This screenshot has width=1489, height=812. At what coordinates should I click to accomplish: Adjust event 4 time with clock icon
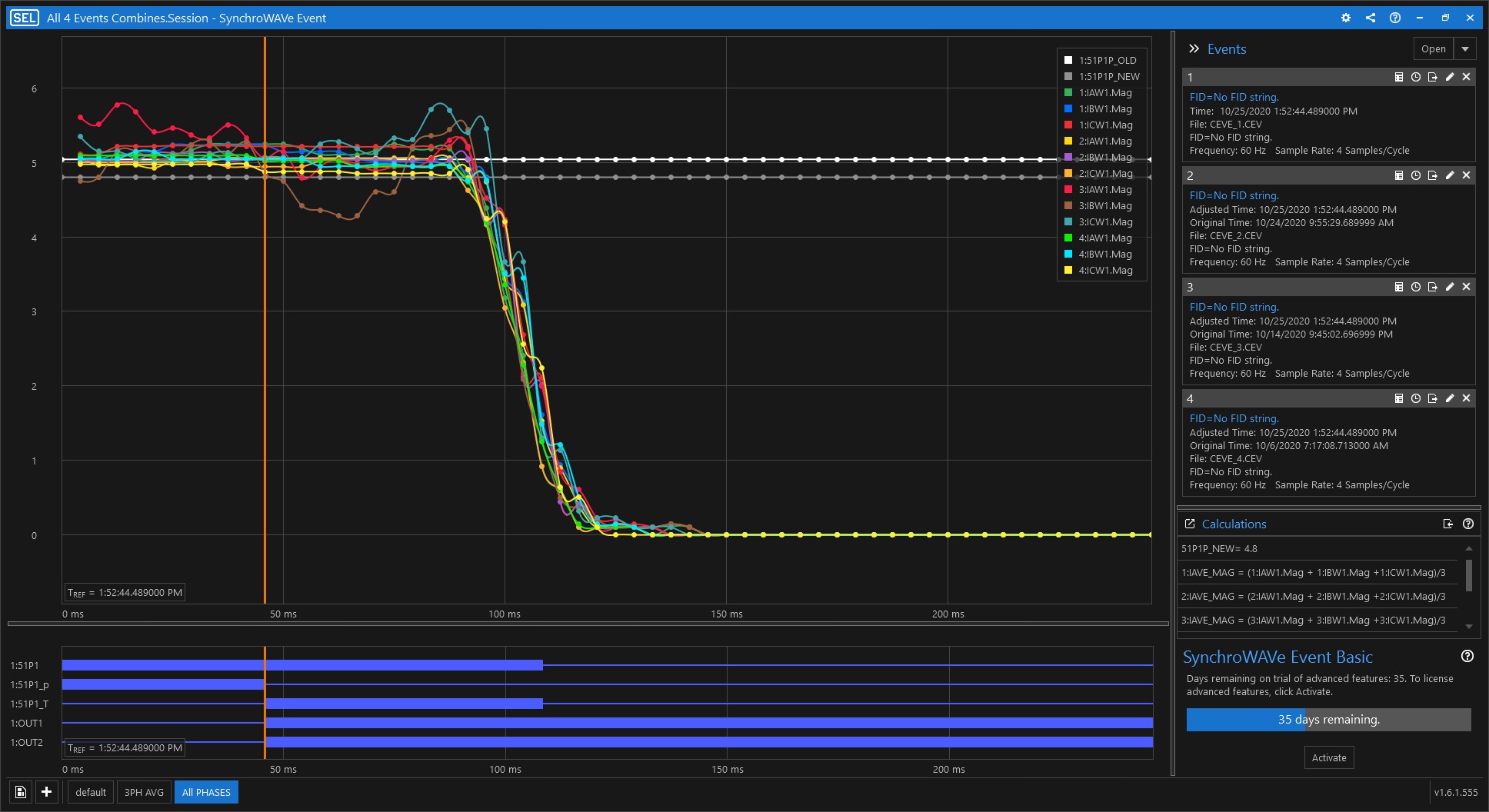[1416, 398]
